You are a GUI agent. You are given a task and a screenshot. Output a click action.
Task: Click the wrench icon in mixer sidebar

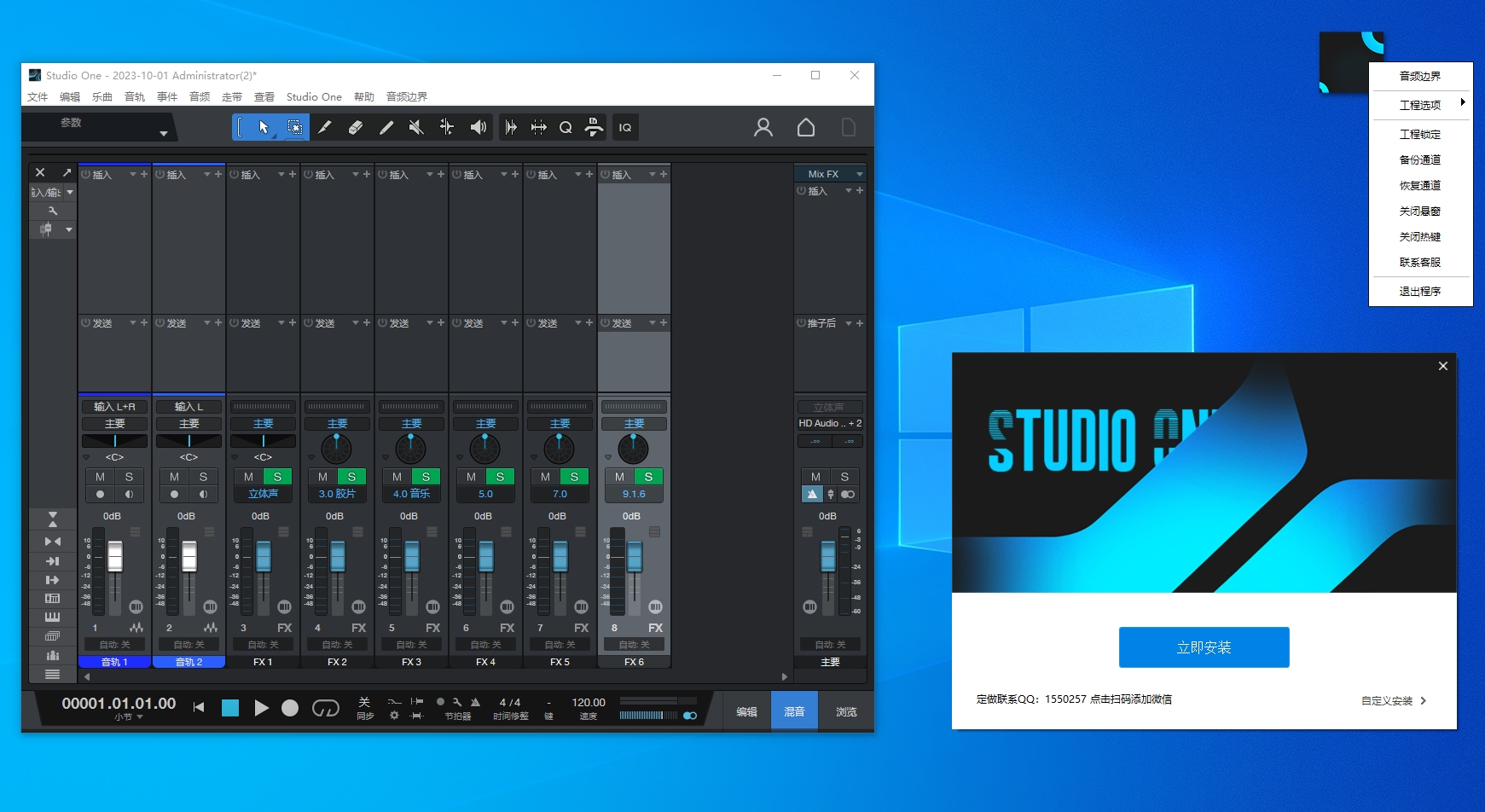coord(53,211)
